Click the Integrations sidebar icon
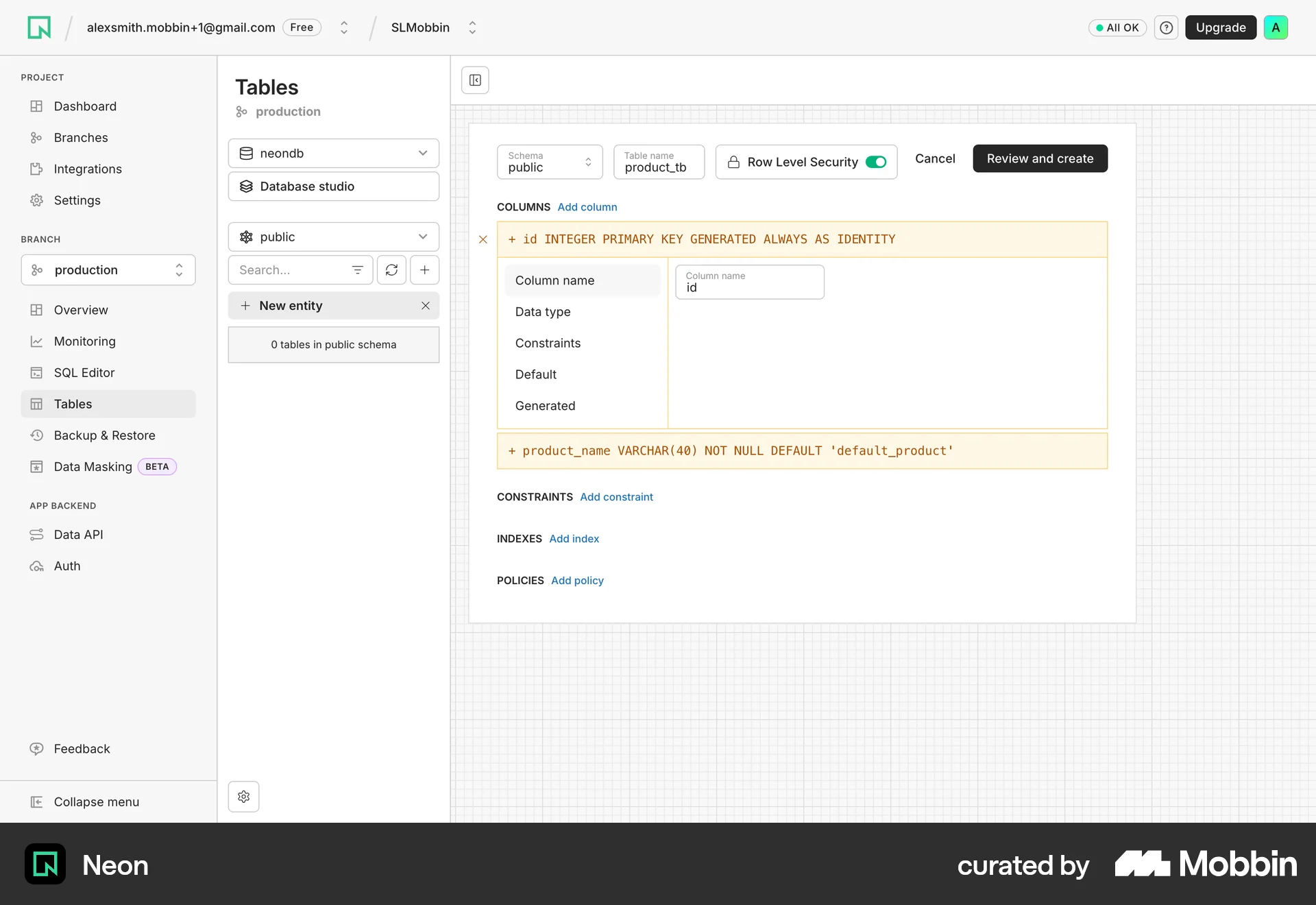1316x905 pixels. point(37,169)
